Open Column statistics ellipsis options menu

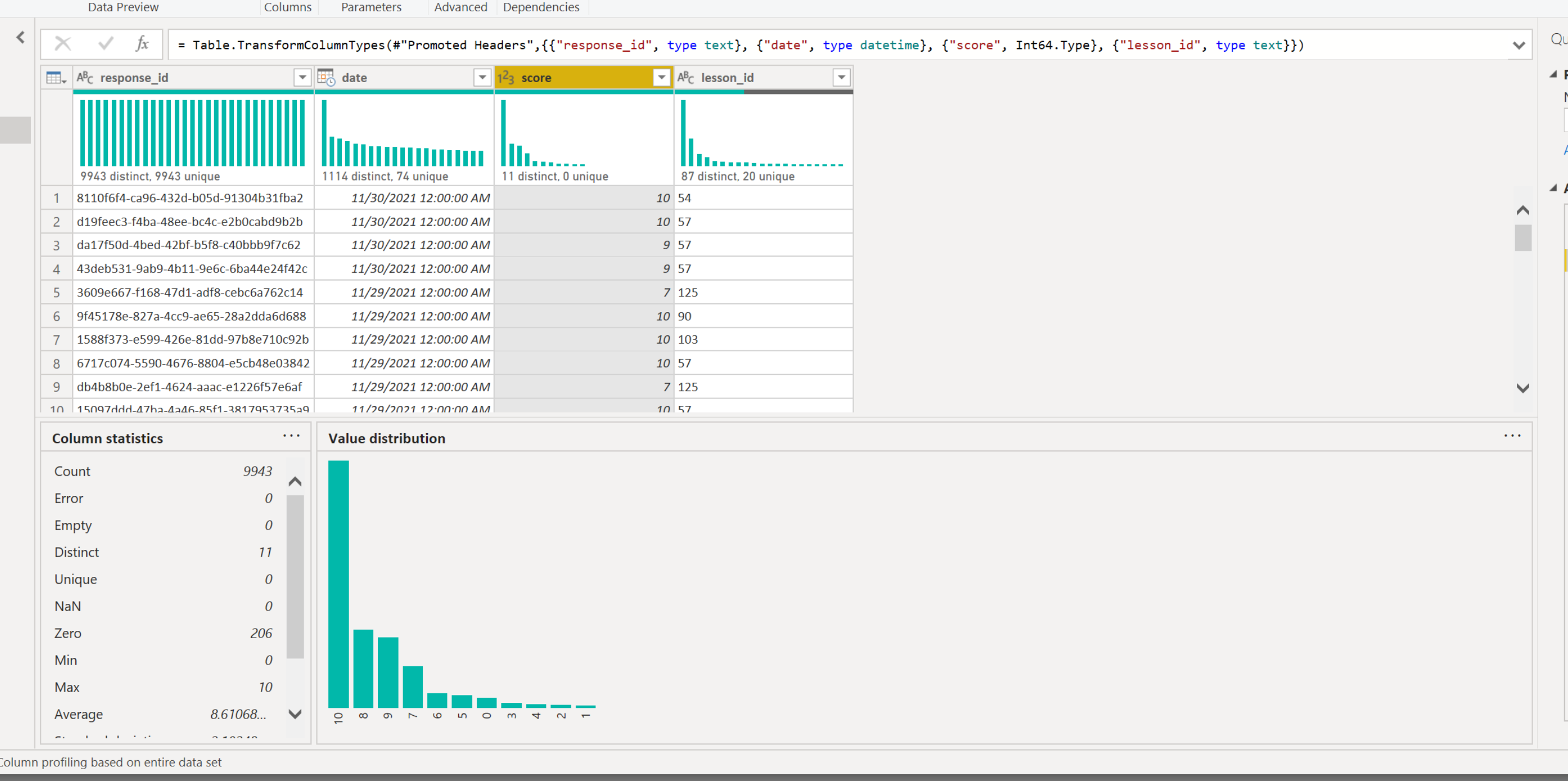tap(292, 436)
